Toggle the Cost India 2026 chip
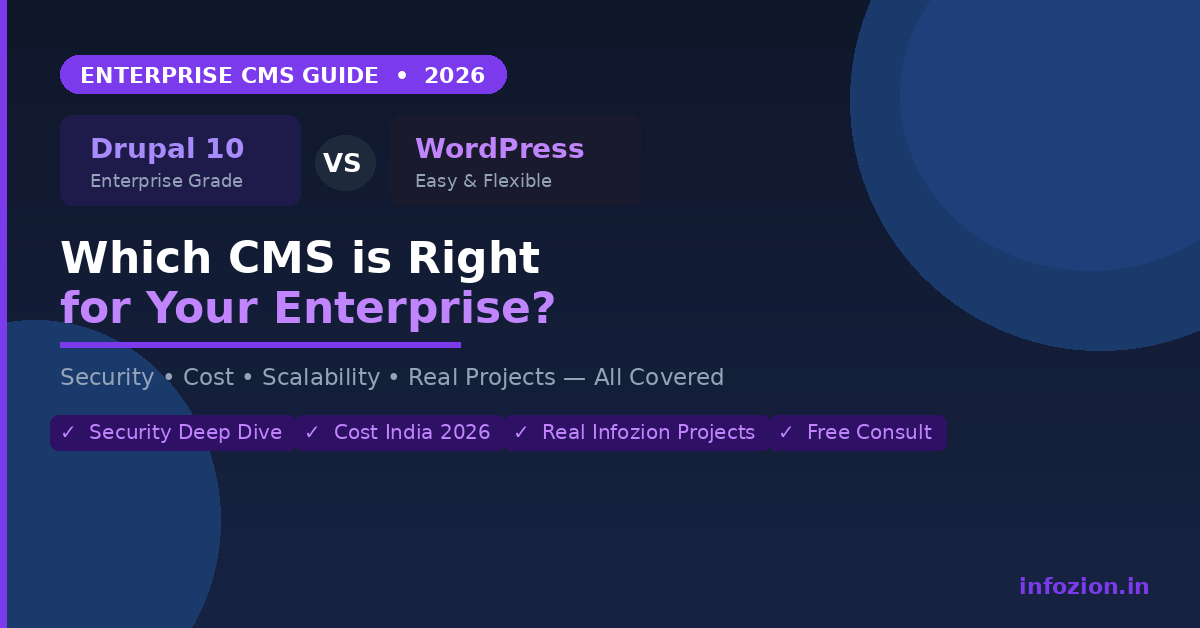The image size is (1200, 628). pyautogui.click(x=400, y=432)
